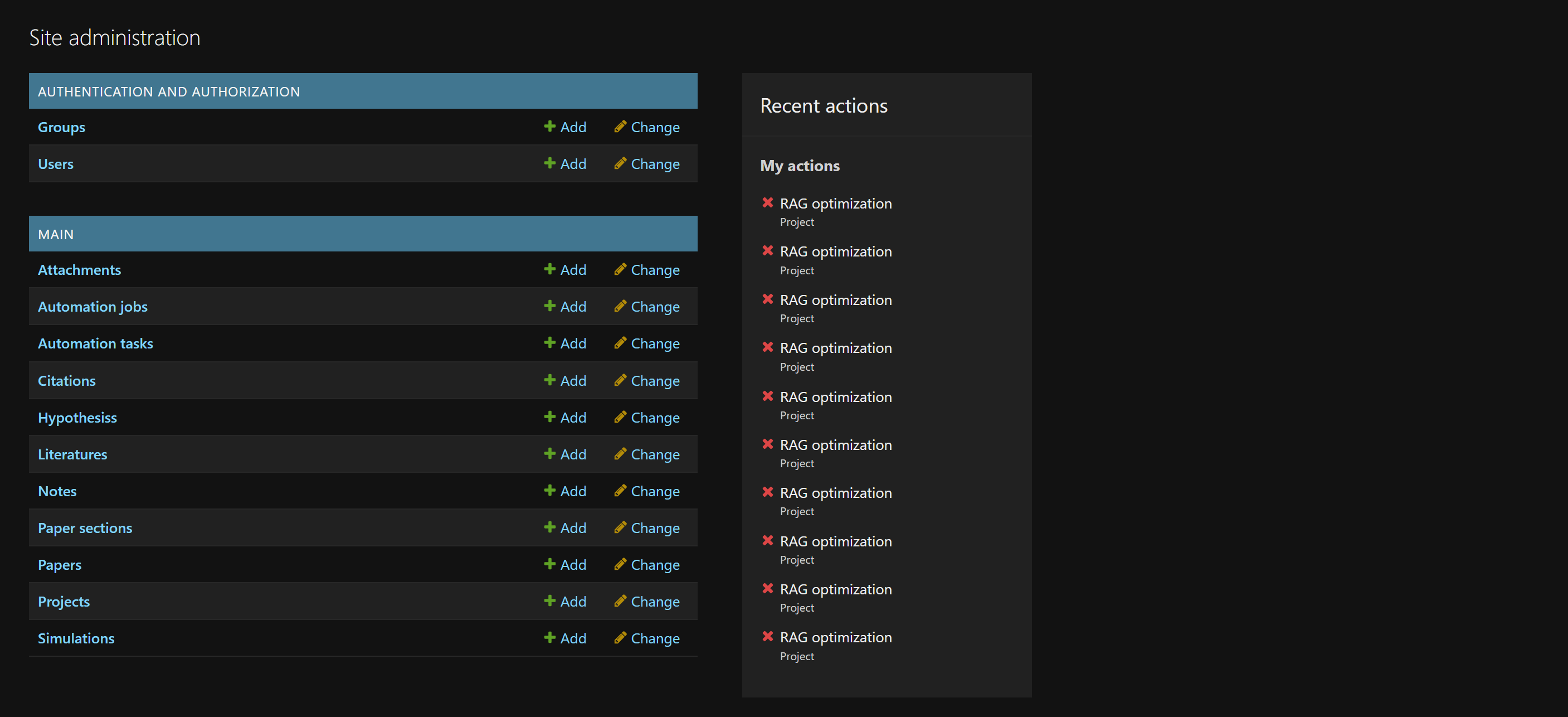Click the plus icon beside Attachments
The width and height of the screenshot is (1568, 717).
pyautogui.click(x=549, y=269)
